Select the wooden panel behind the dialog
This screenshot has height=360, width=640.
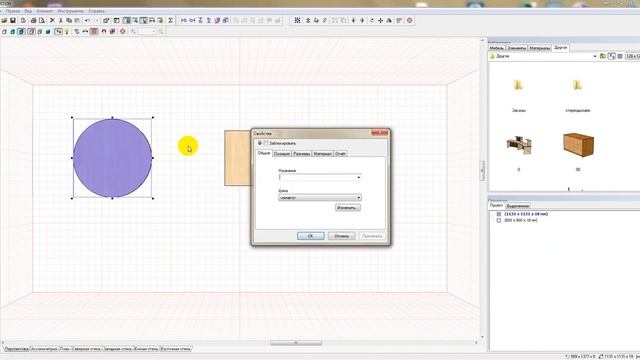click(237, 158)
